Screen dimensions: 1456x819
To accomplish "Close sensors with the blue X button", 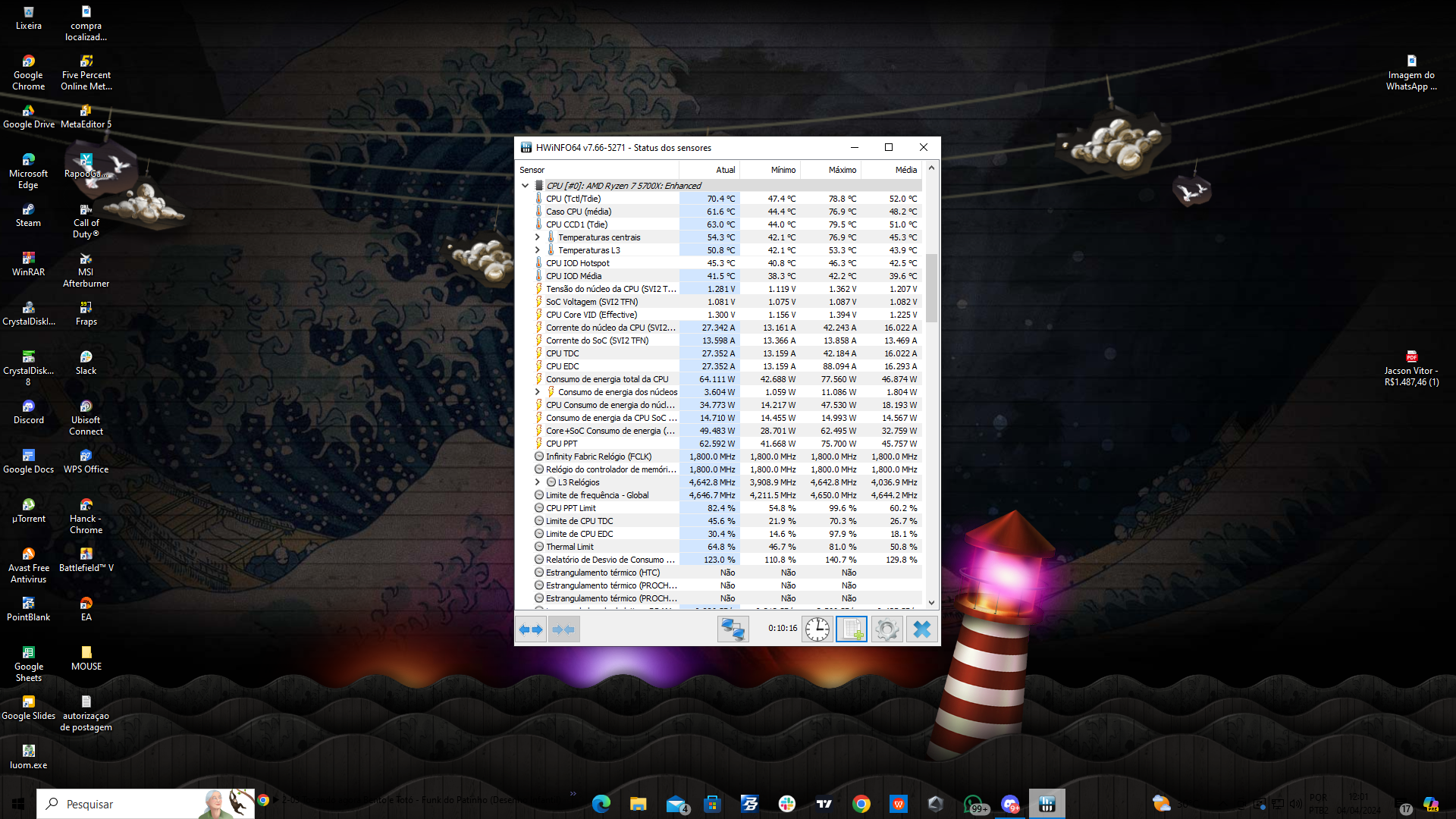I will (x=921, y=629).
